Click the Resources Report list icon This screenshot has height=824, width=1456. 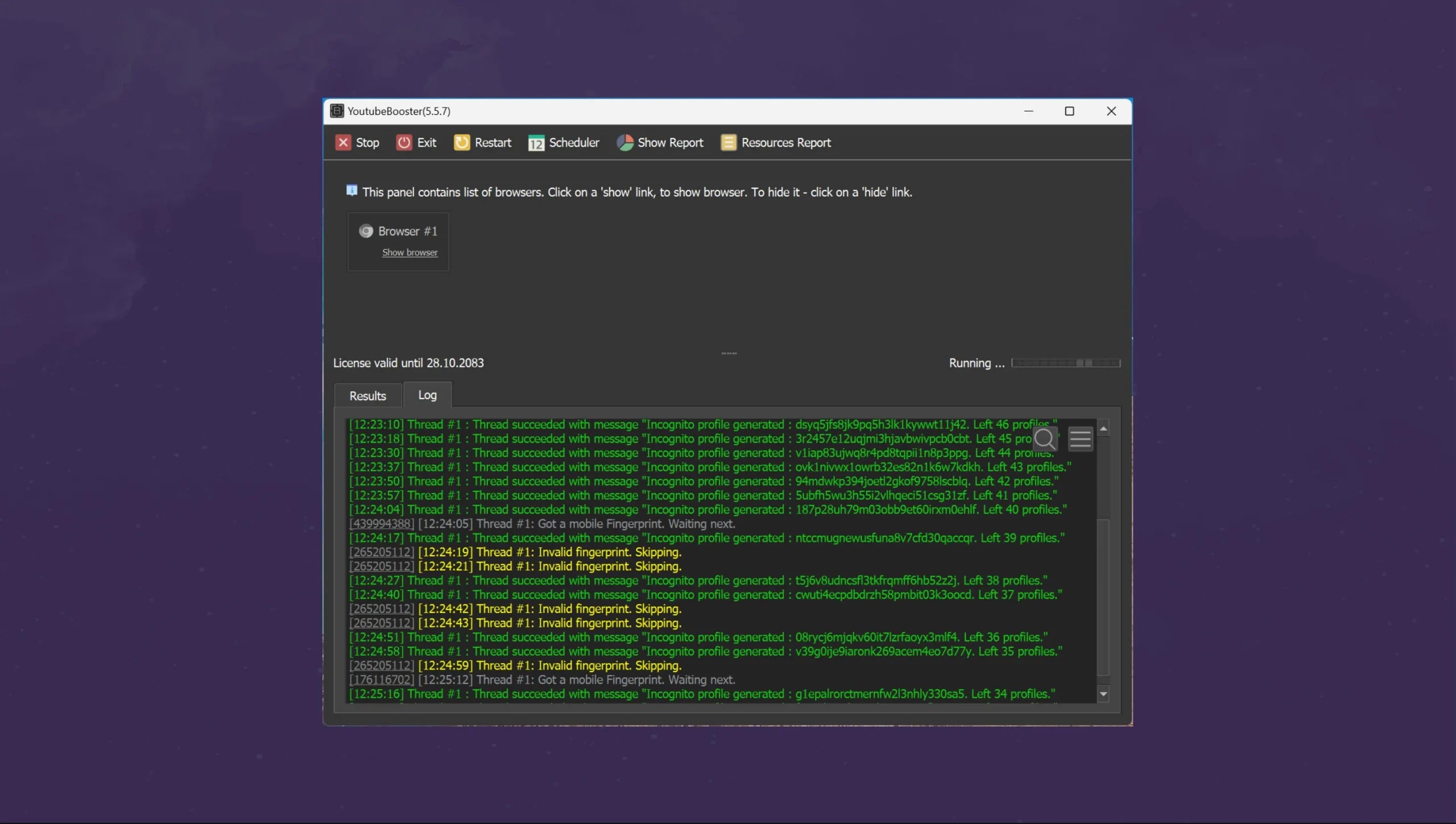click(x=729, y=142)
